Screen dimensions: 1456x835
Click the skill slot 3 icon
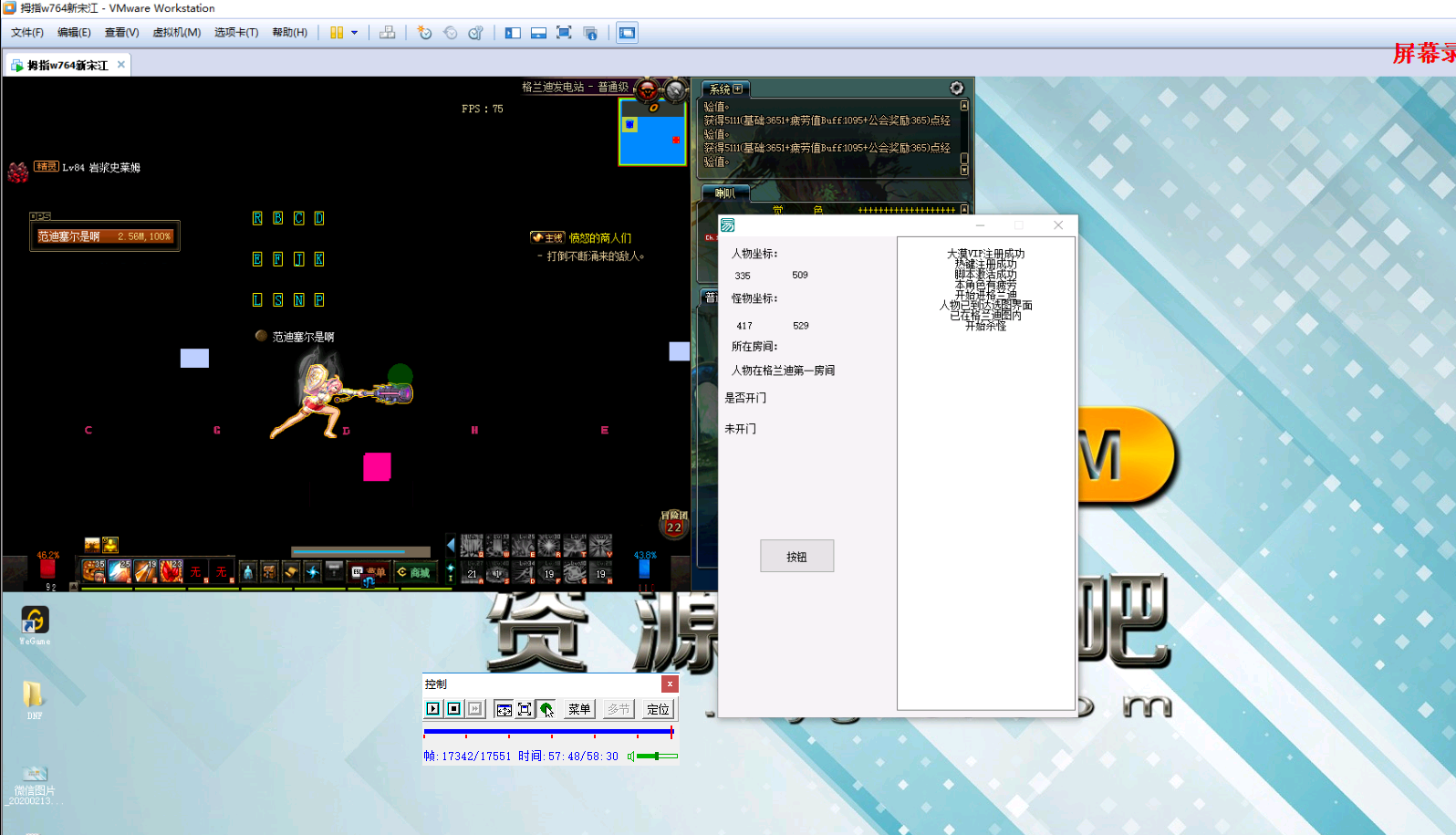coord(145,571)
